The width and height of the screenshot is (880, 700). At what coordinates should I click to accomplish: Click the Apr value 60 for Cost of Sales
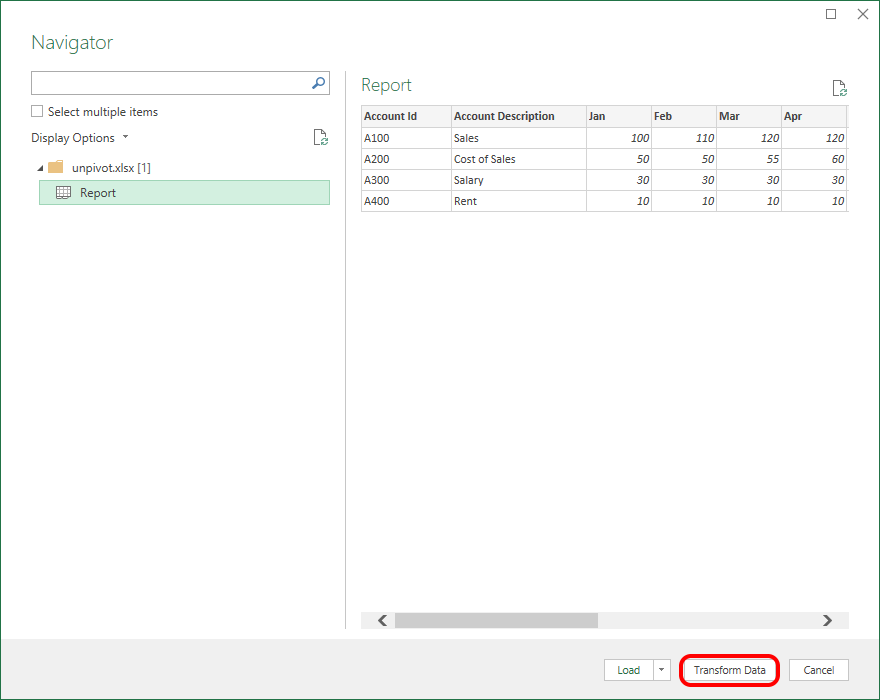(x=814, y=159)
